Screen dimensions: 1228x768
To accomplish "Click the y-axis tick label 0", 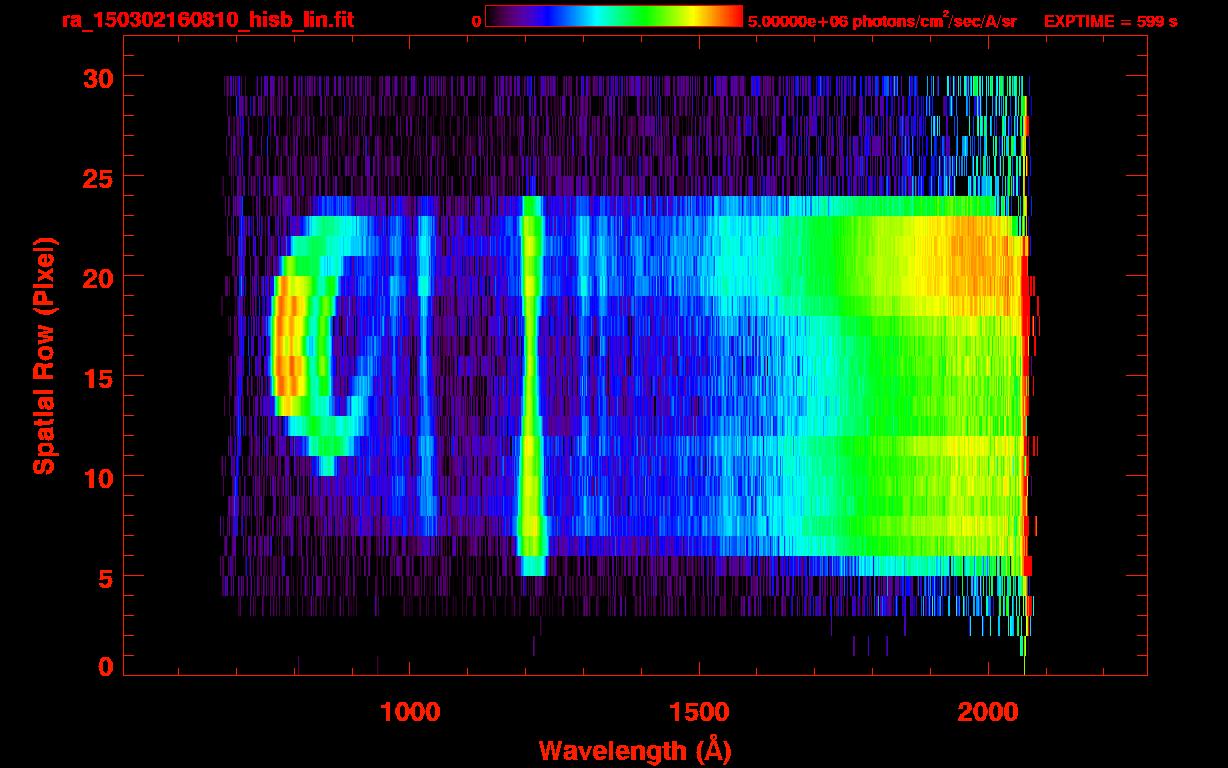I will [104, 666].
